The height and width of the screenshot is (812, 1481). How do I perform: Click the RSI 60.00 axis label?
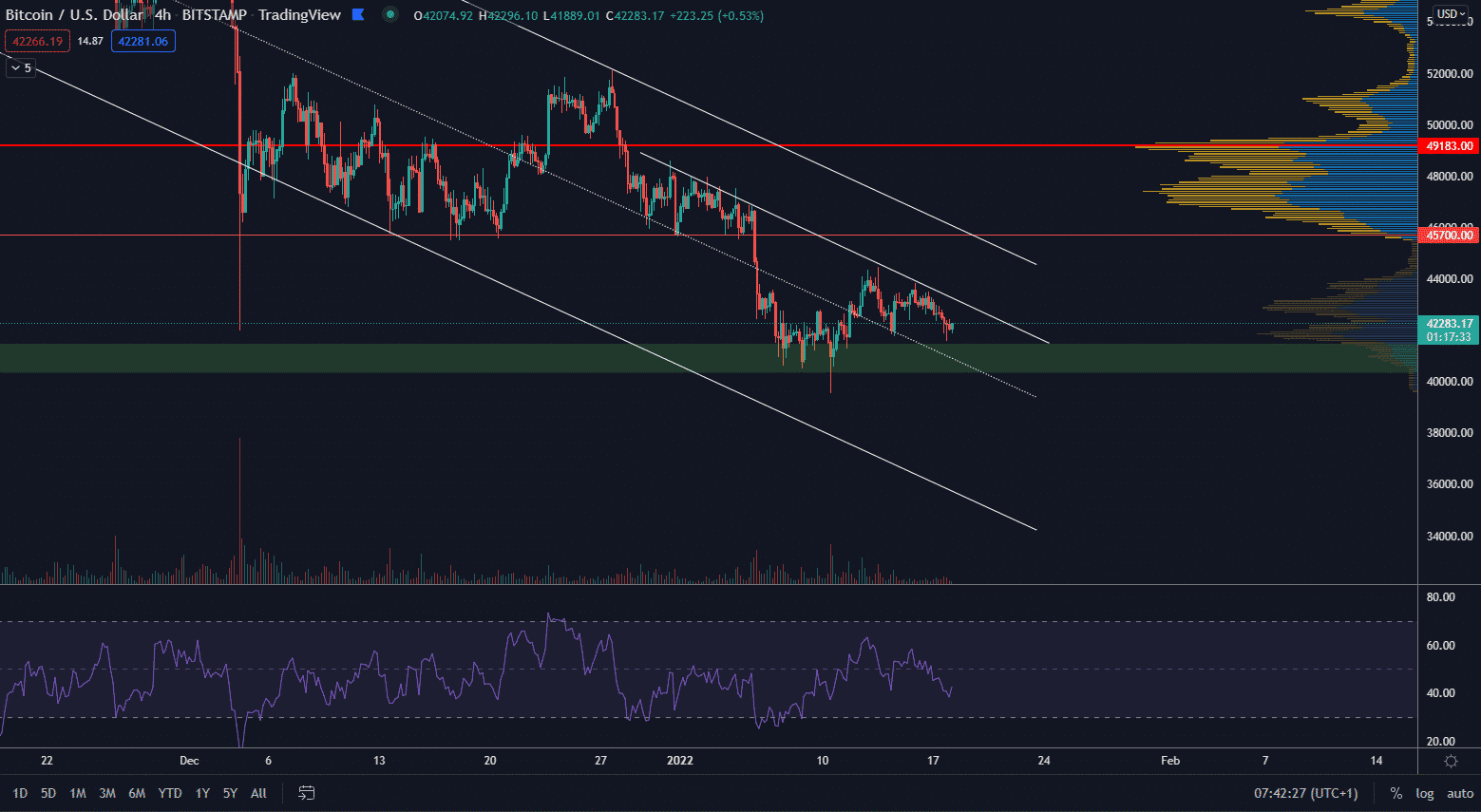(1440, 646)
